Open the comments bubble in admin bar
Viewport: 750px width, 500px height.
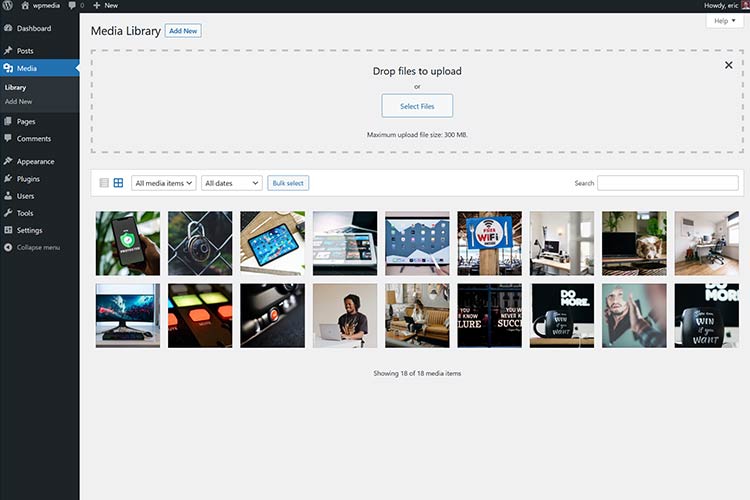[x=72, y=6]
